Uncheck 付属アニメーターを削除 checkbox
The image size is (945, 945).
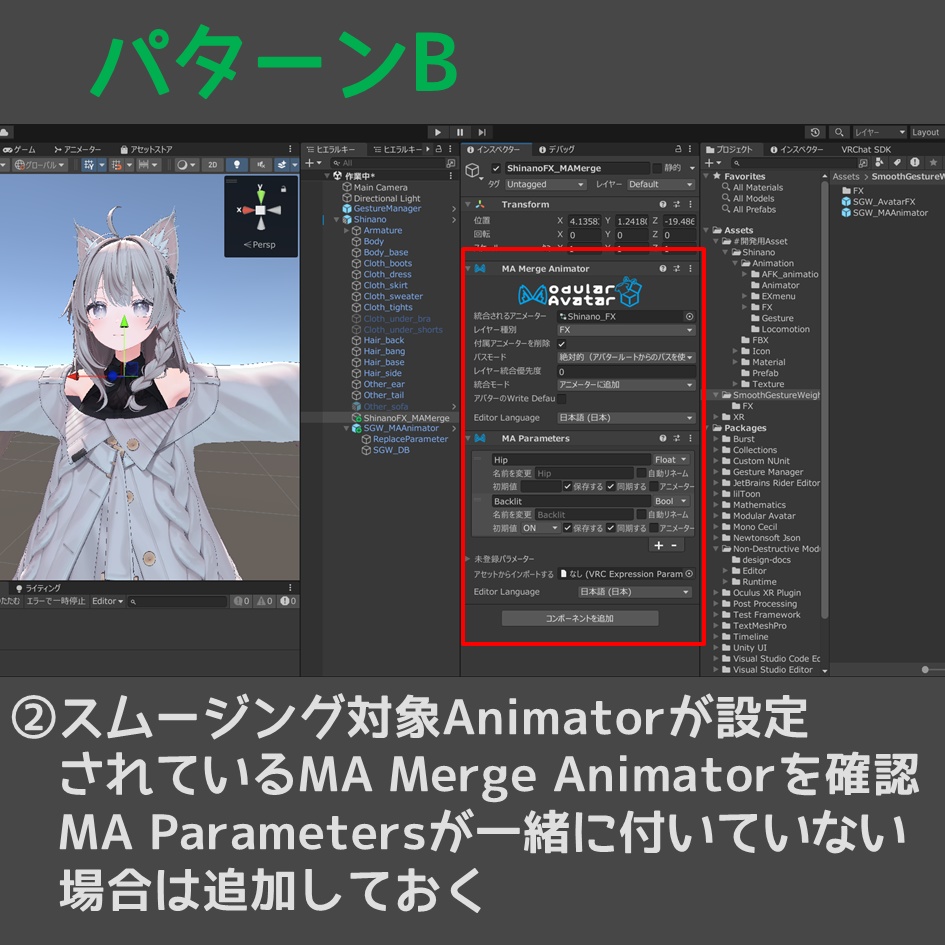coord(561,344)
